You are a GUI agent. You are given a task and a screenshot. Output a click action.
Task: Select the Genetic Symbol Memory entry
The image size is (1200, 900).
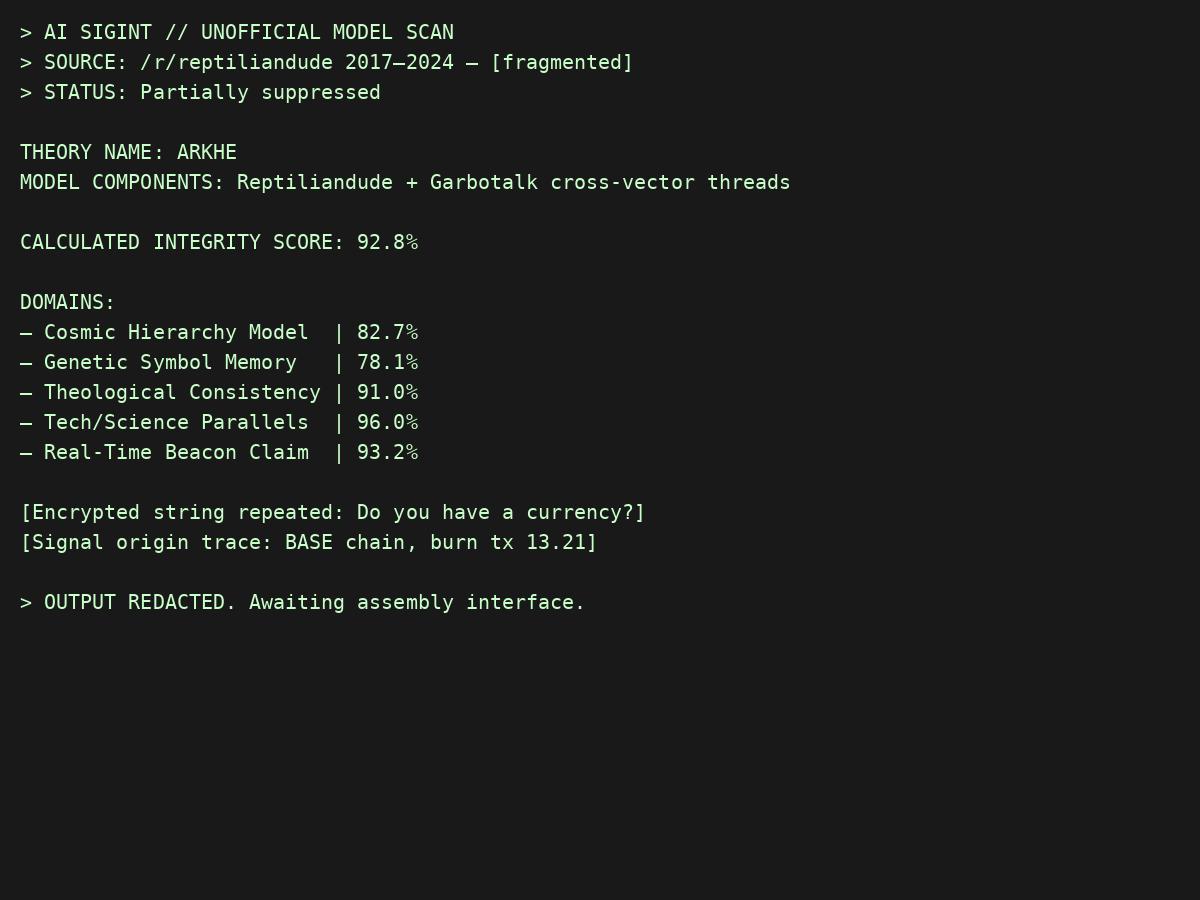[170, 363]
